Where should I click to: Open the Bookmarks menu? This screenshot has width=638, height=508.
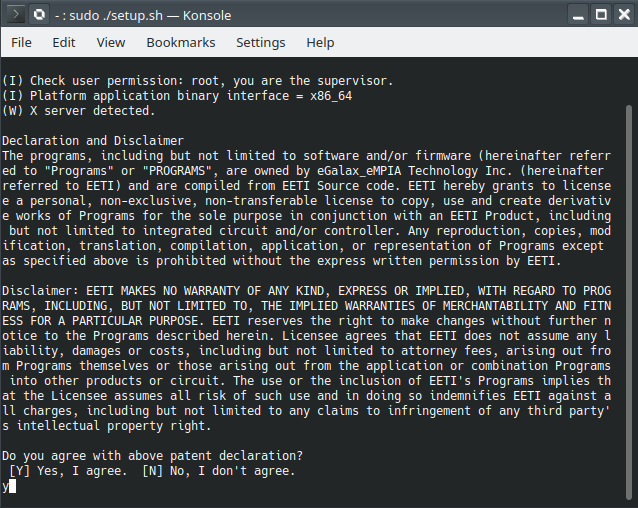181,43
